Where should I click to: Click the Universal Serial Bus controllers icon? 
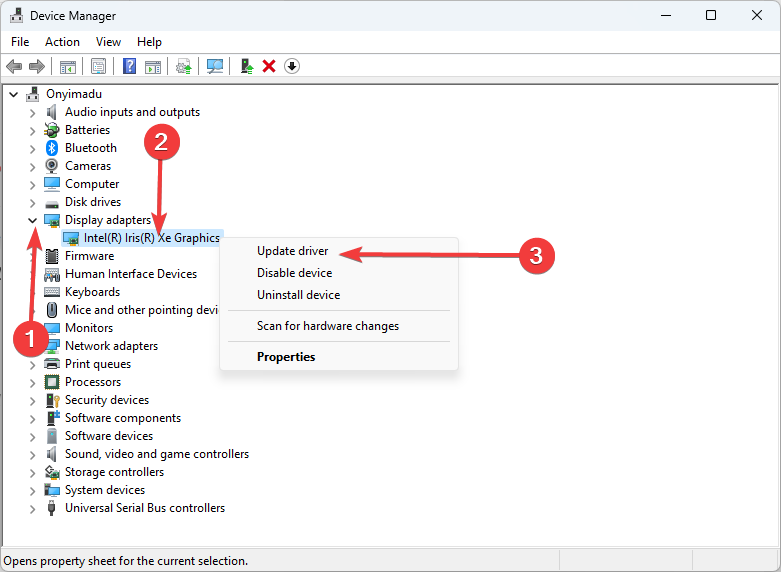(x=51, y=508)
